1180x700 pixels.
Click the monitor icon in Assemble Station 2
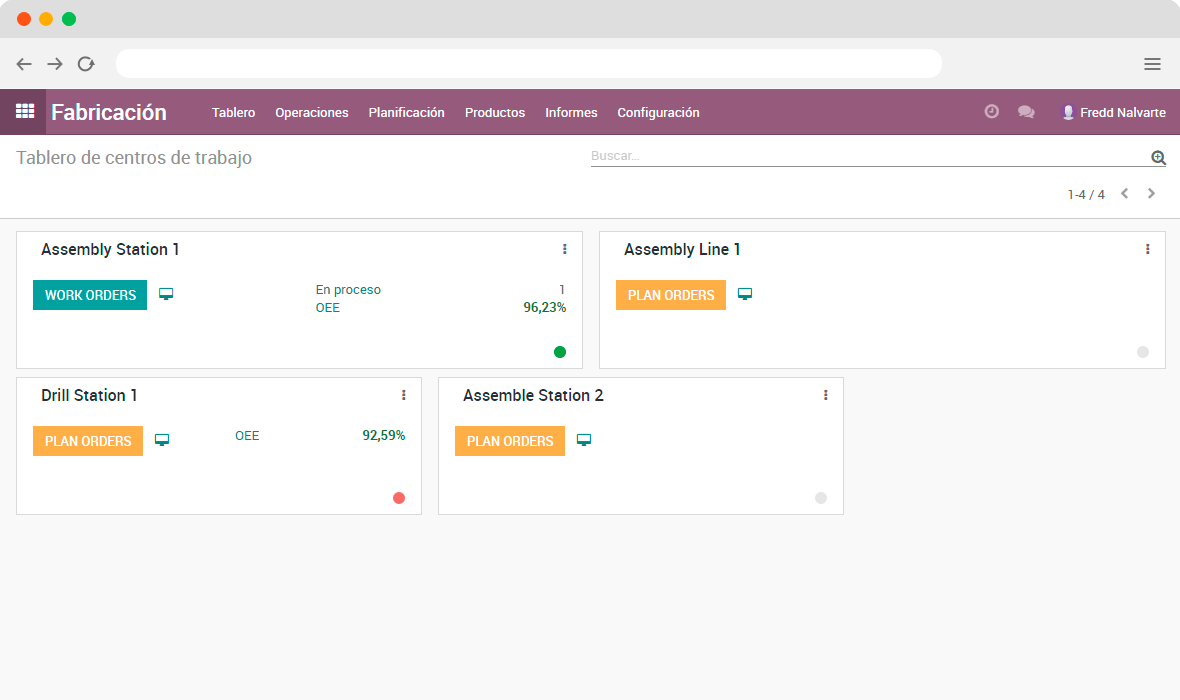point(584,440)
